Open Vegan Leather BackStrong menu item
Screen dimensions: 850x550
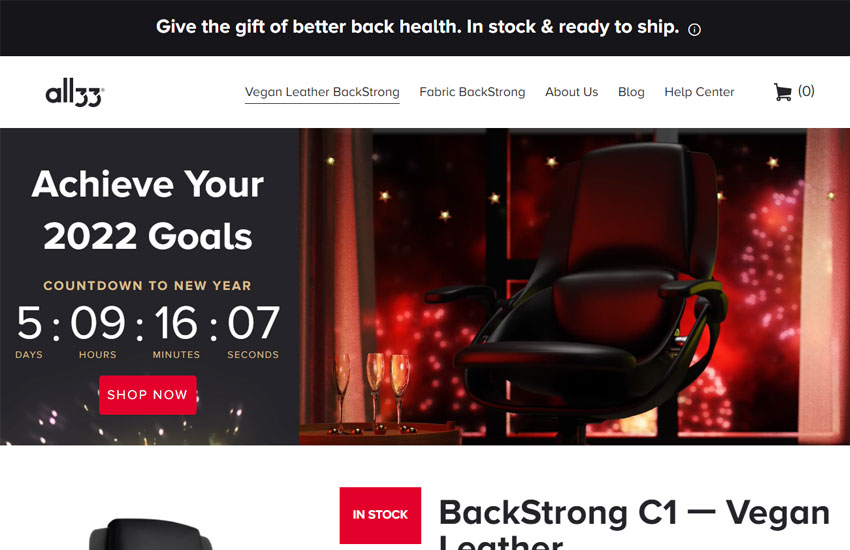tap(322, 92)
